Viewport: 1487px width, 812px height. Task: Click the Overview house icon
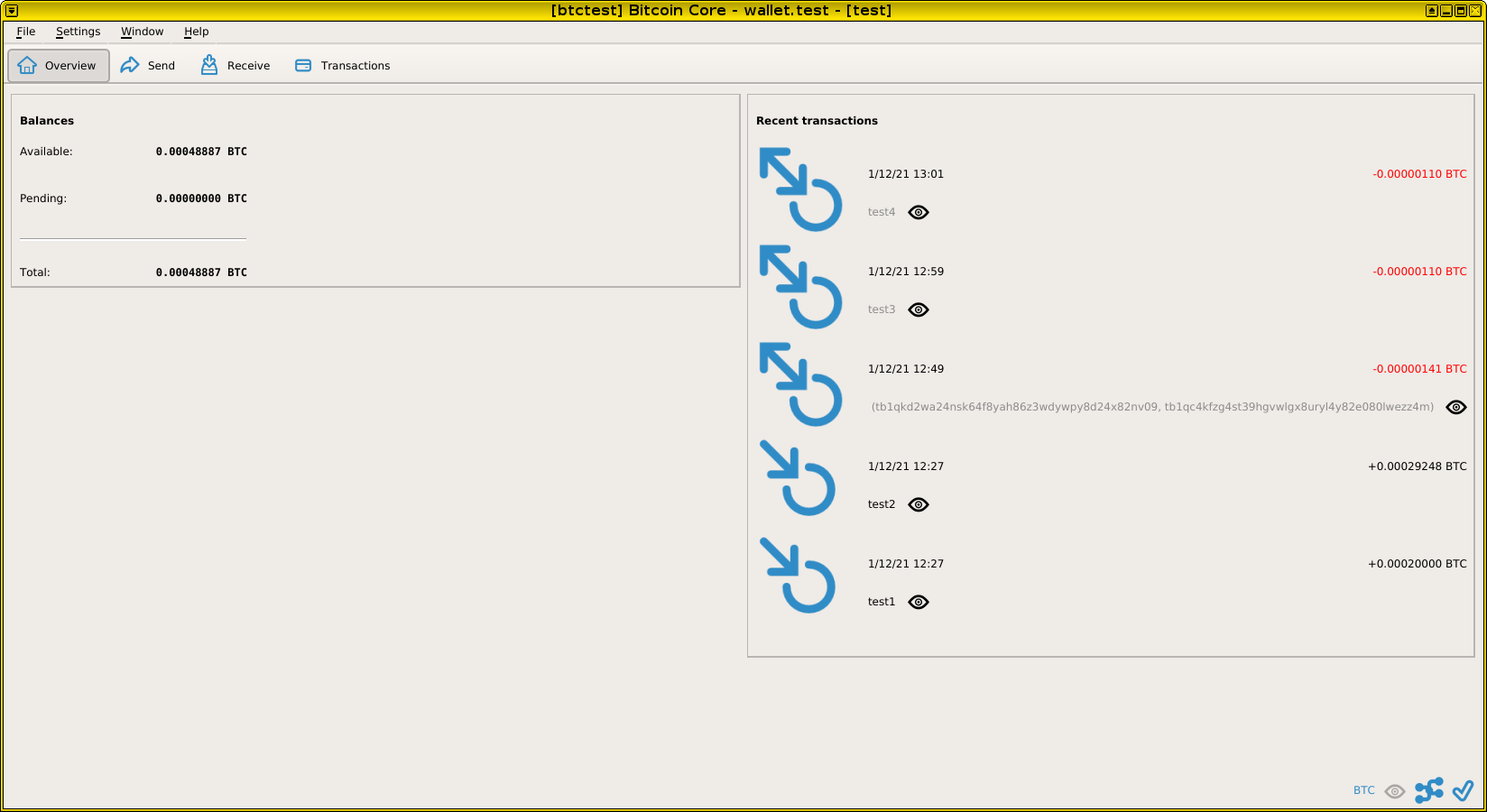(x=27, y=65)
